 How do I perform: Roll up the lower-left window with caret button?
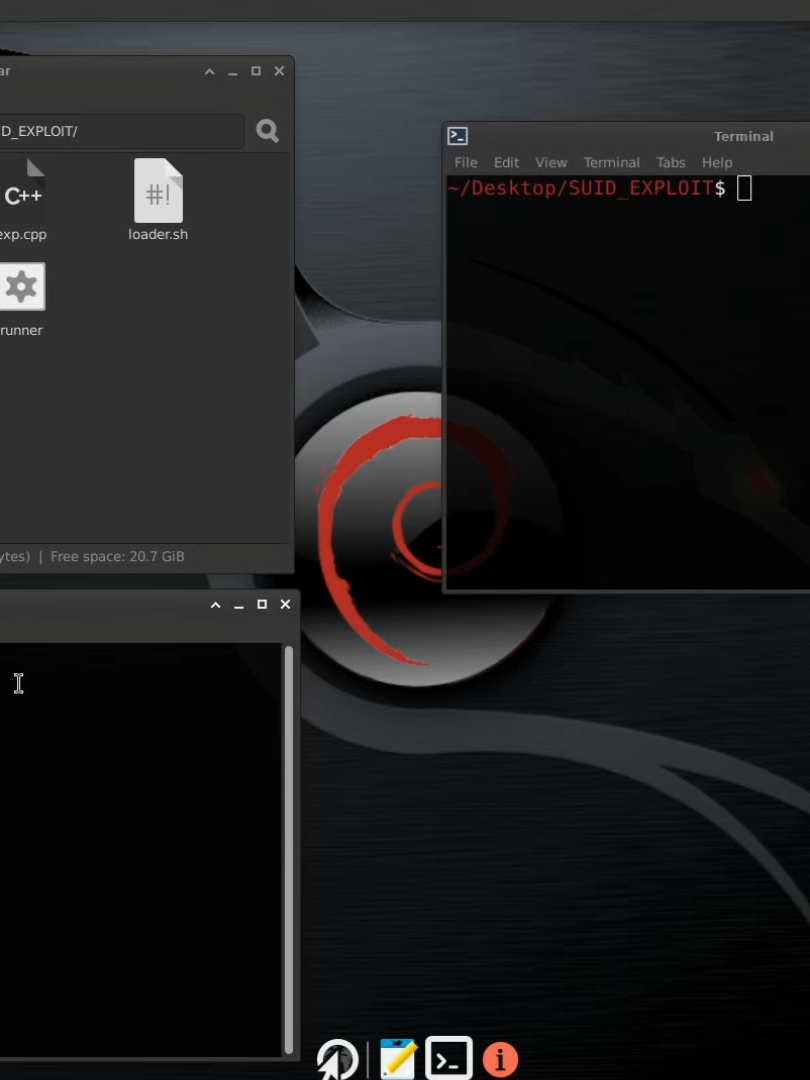pos(216,605)
